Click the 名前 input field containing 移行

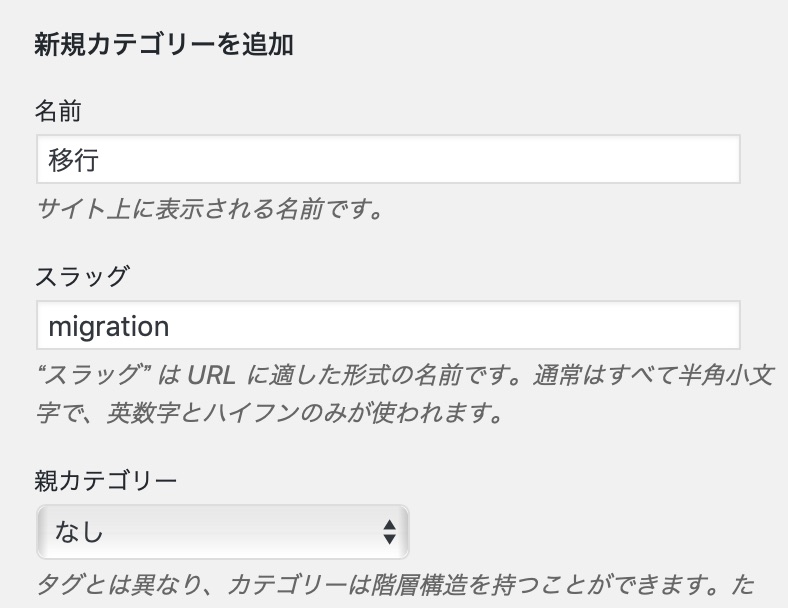(x=388, y=159)
